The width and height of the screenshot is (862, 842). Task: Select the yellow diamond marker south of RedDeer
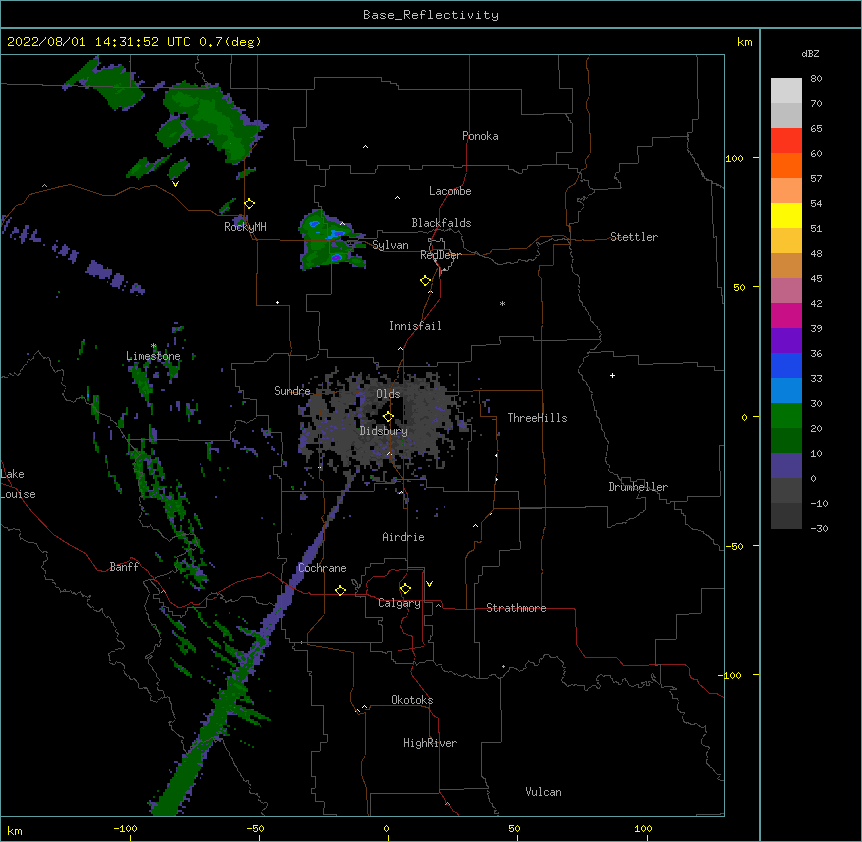click(426, 281)
